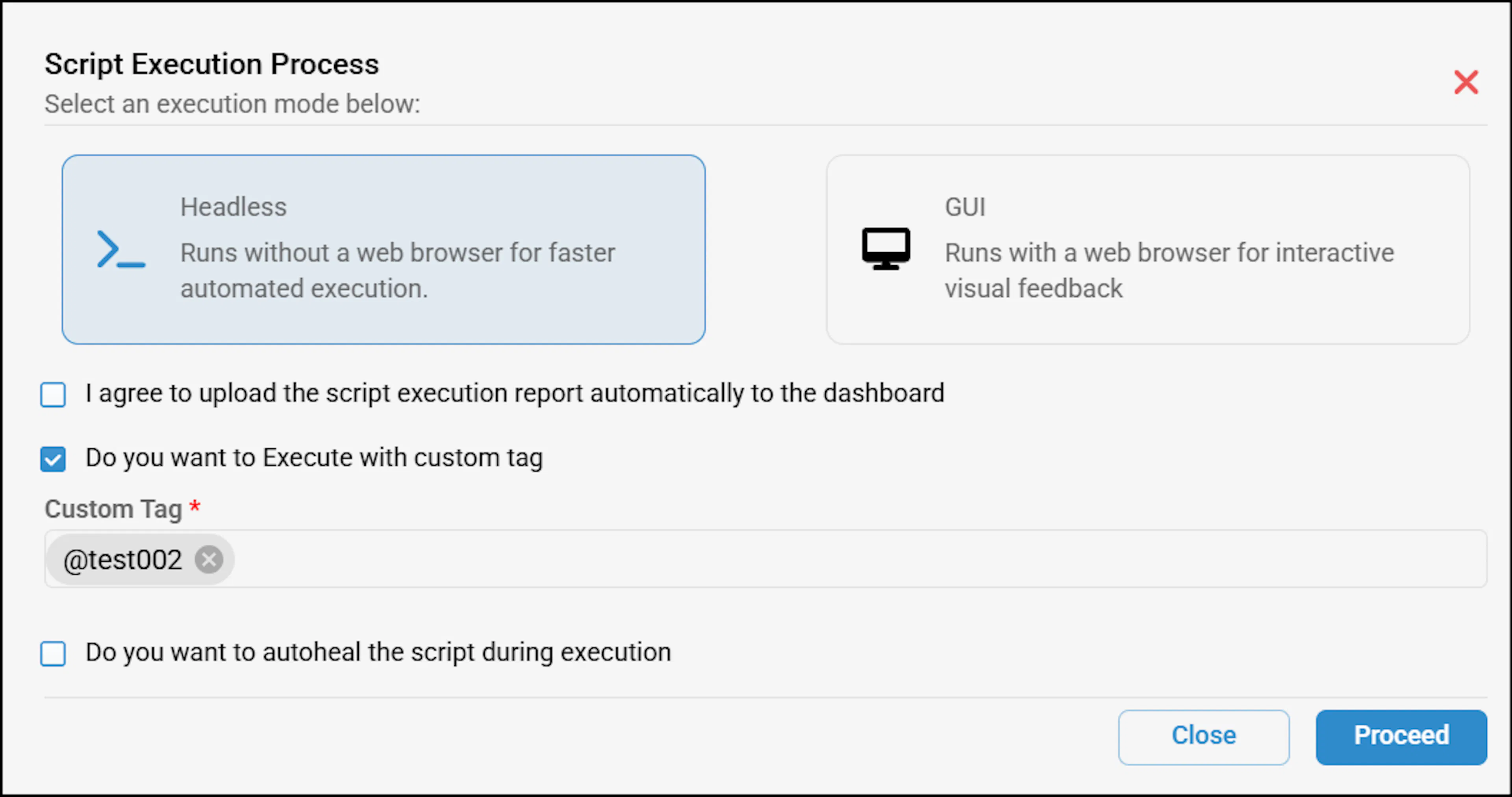Click the @test002 tag chip text
The width and height of the screenshot is (1512, 797).
123,560
